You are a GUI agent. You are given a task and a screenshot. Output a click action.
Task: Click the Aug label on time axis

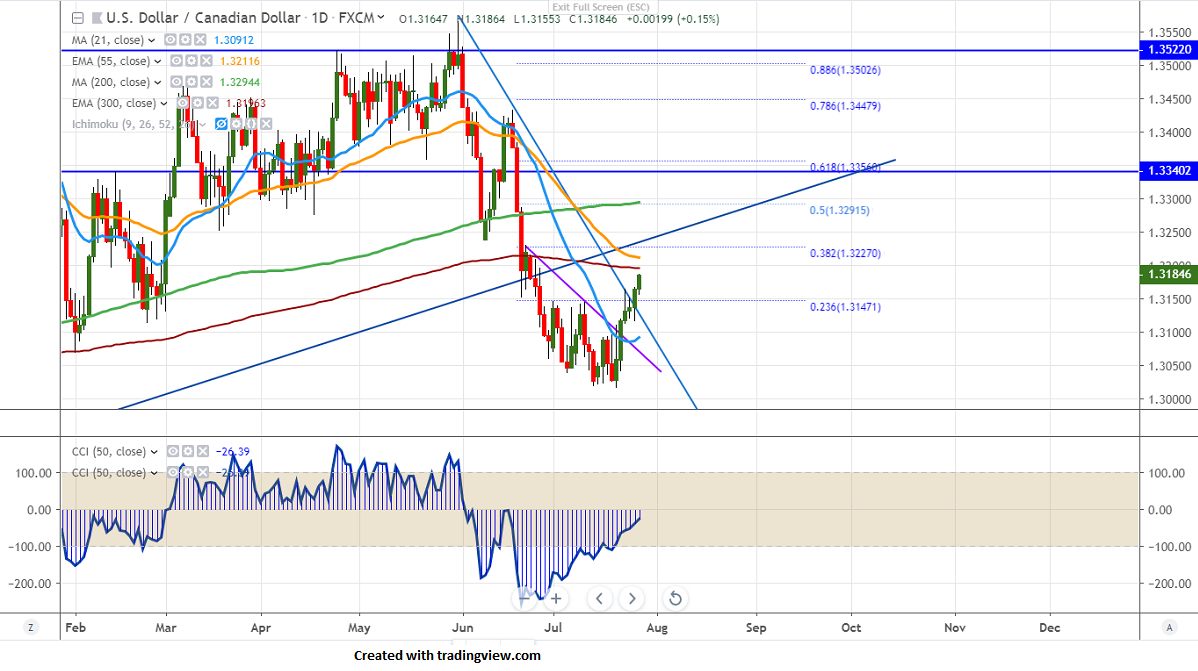coord(657,627)
